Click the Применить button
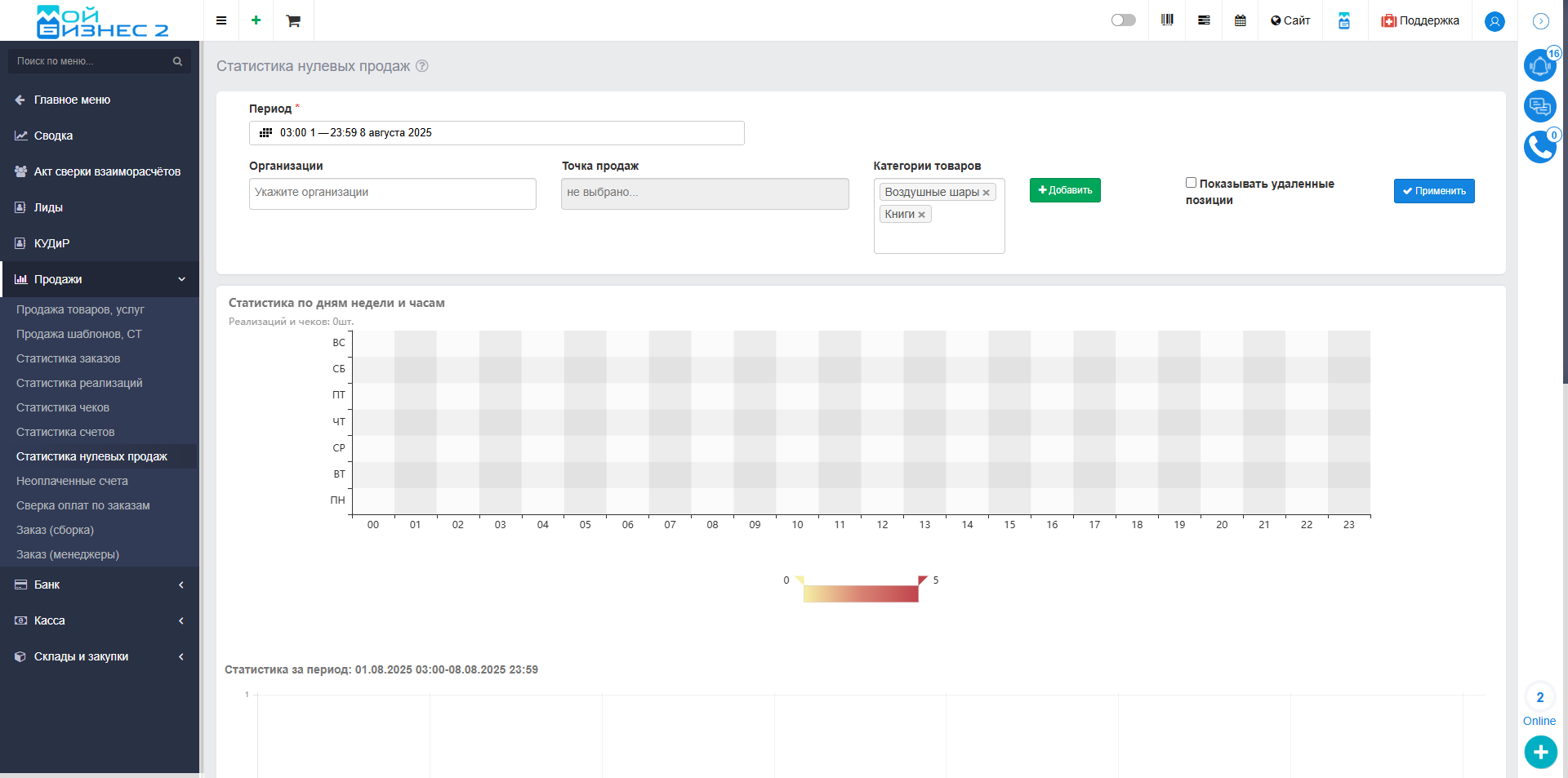 point(1434,191)
